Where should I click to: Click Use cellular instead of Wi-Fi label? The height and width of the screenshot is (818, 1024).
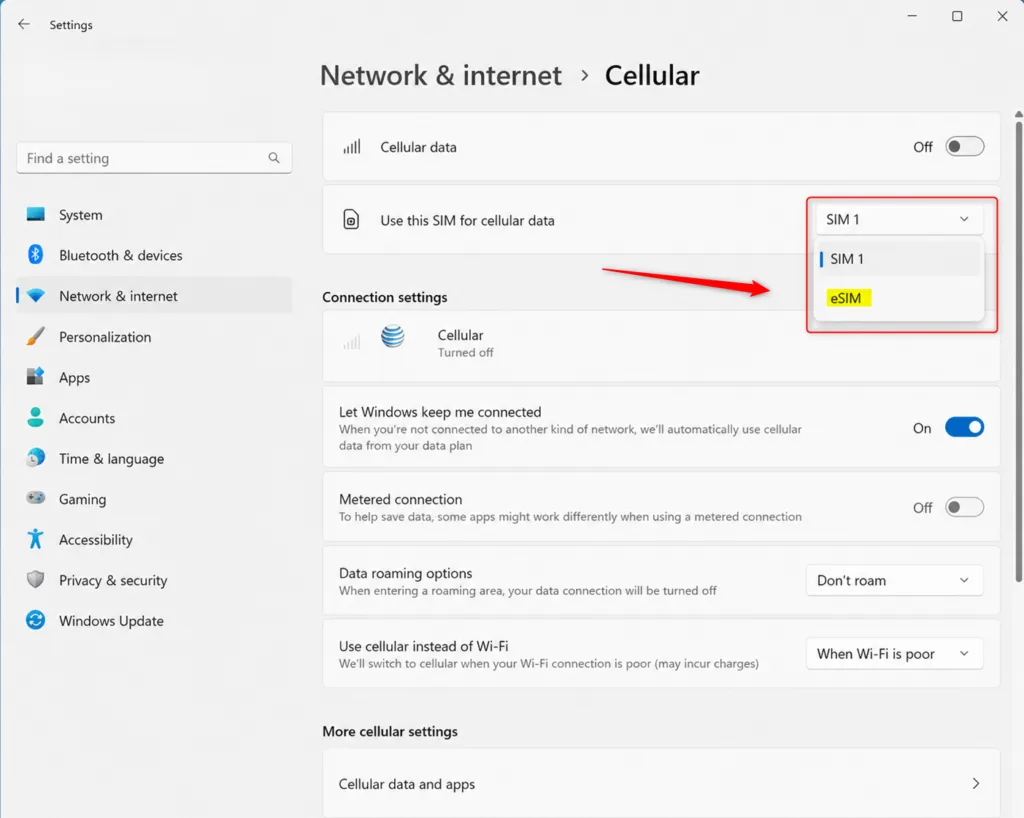click(423, 646)
